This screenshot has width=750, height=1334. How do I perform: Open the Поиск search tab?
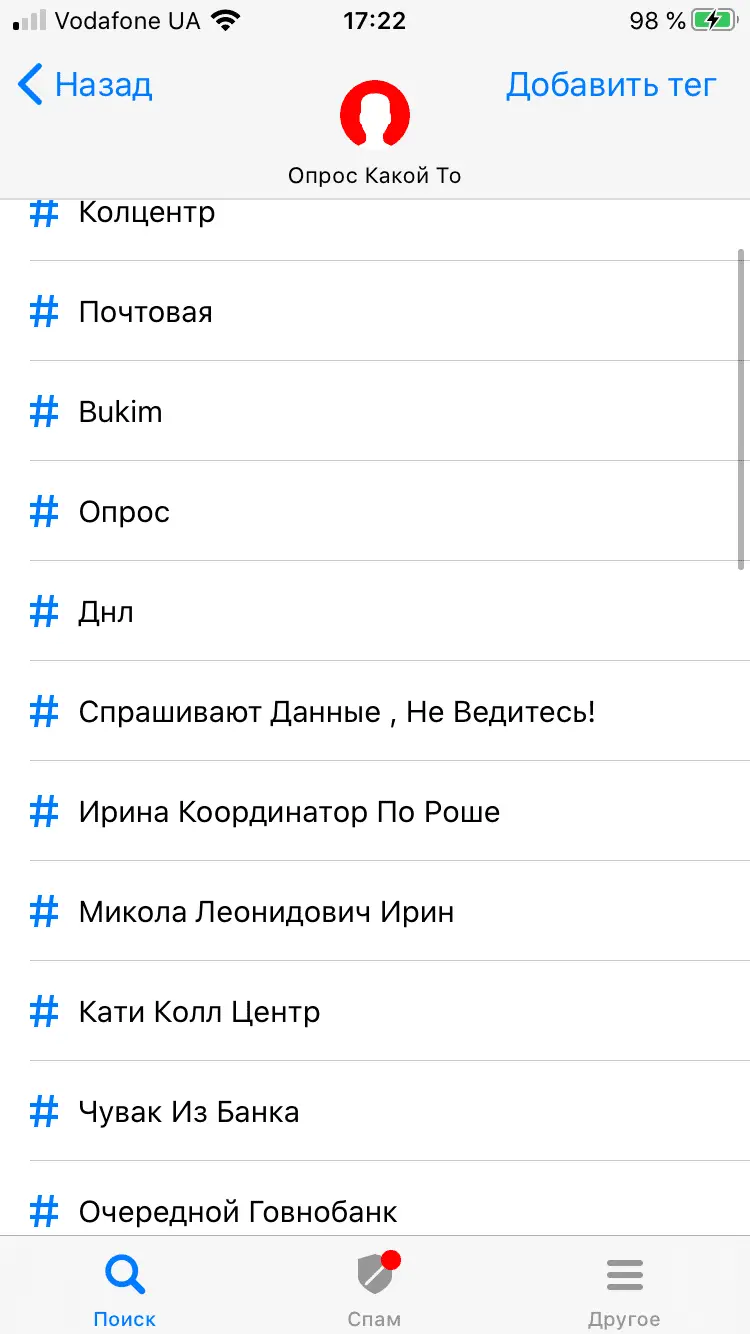coord(125,1288)
